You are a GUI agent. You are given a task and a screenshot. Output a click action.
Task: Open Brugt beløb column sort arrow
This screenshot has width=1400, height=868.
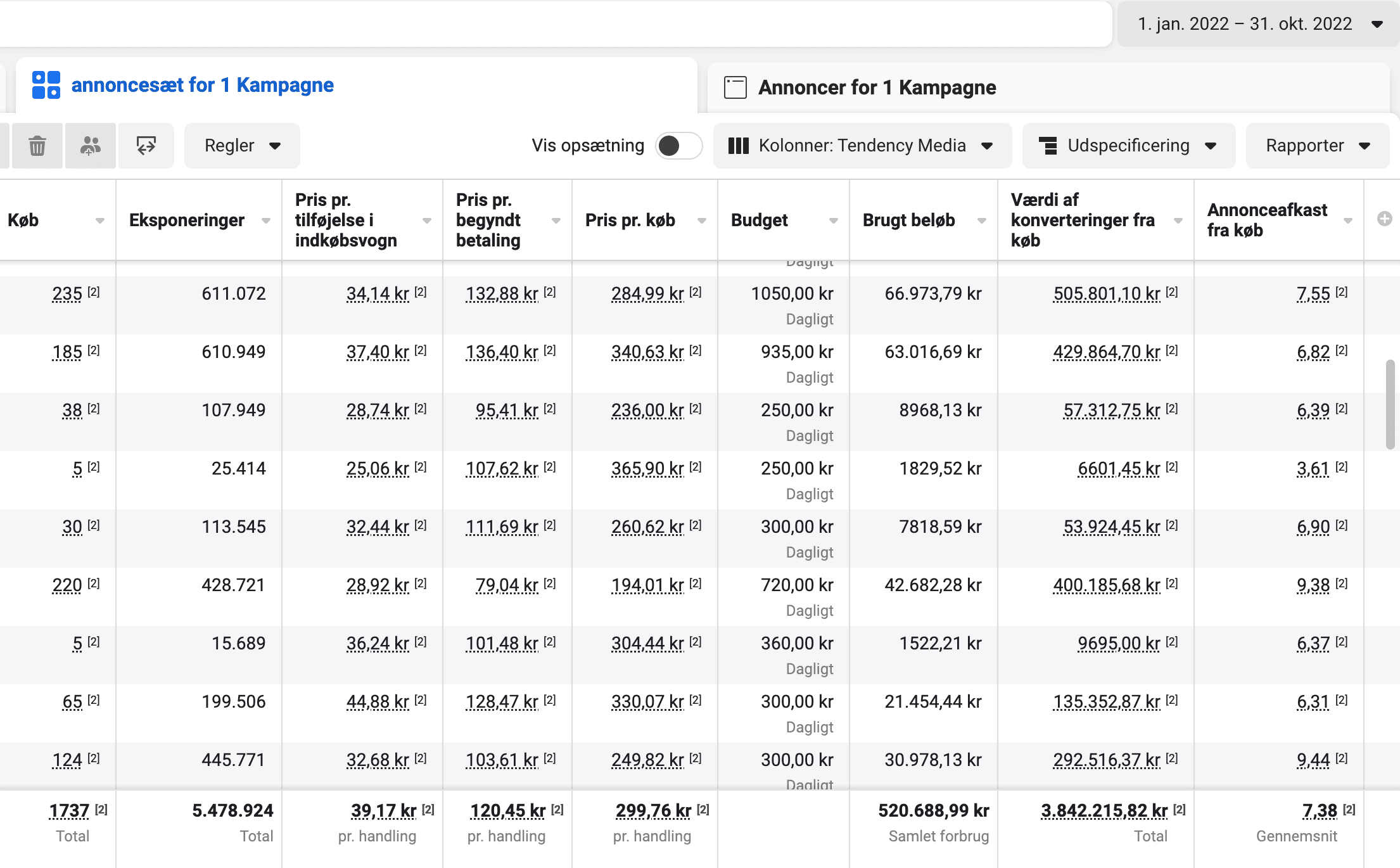pos(981,220)
